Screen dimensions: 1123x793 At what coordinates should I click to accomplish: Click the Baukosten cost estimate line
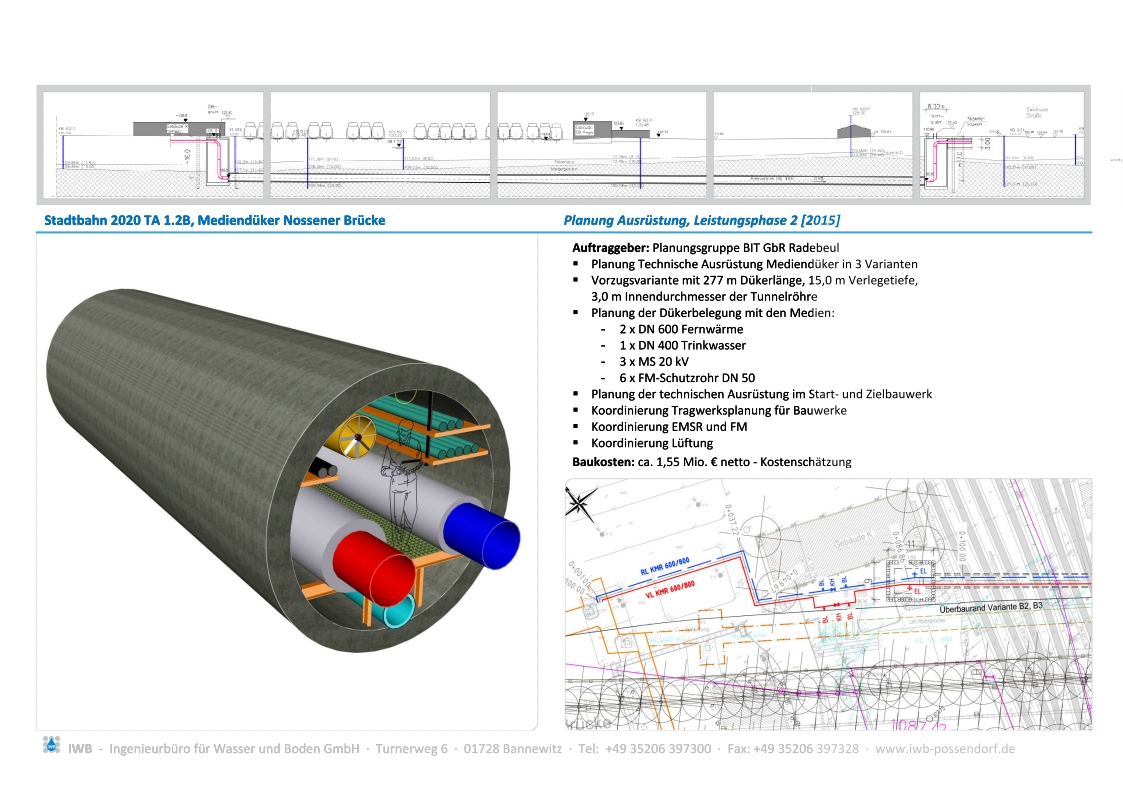[x=711, y=461]
